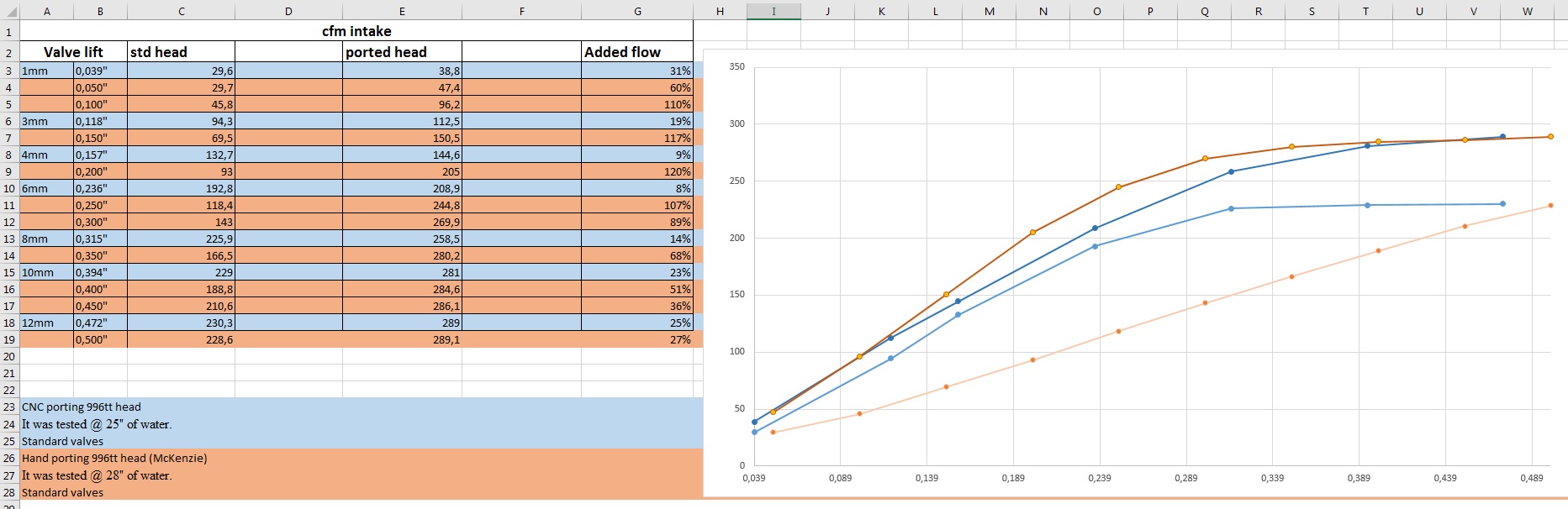Click the "ported head" header cell

(402, 52)
